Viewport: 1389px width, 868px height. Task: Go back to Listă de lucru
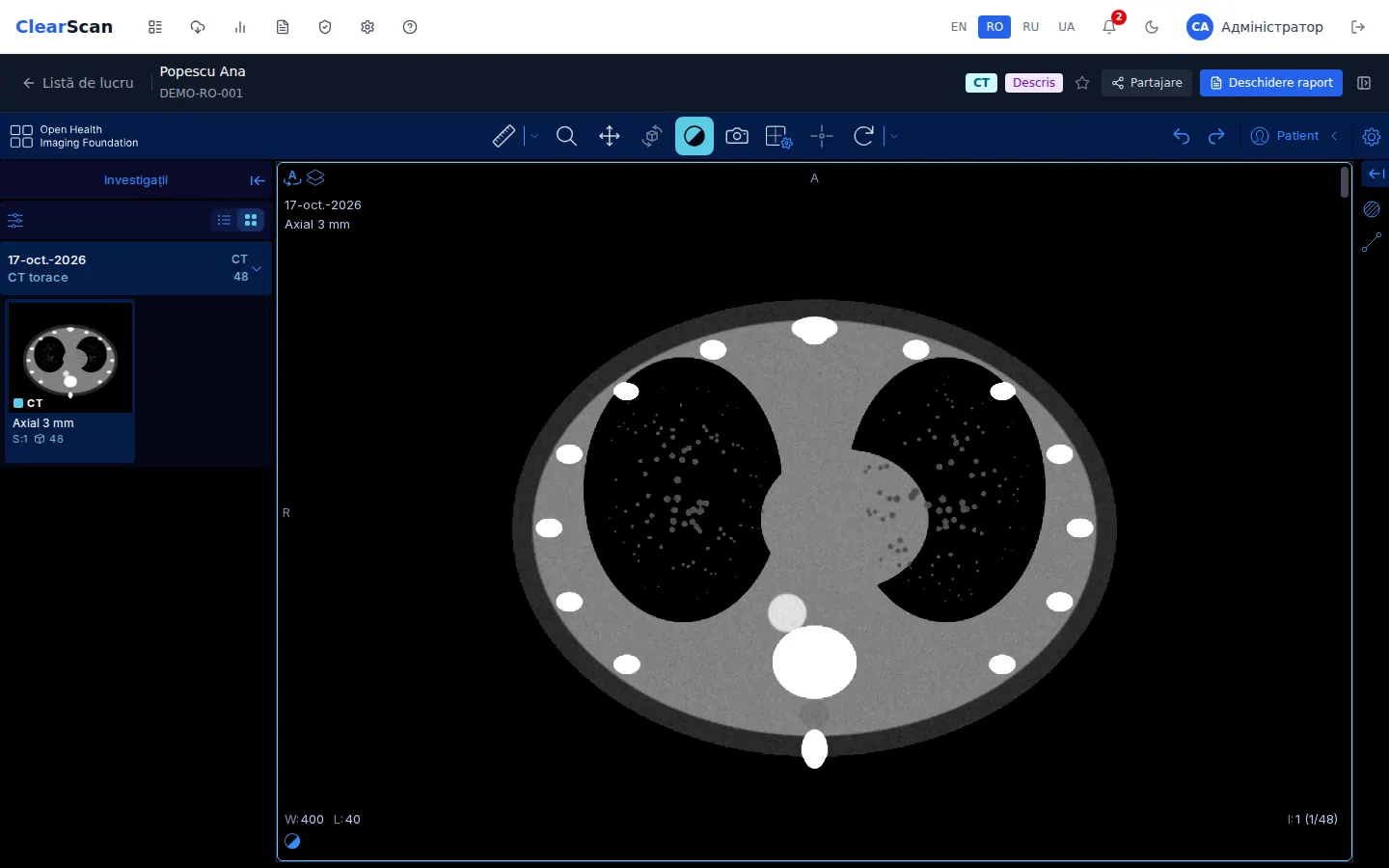(x=78, y=83)
